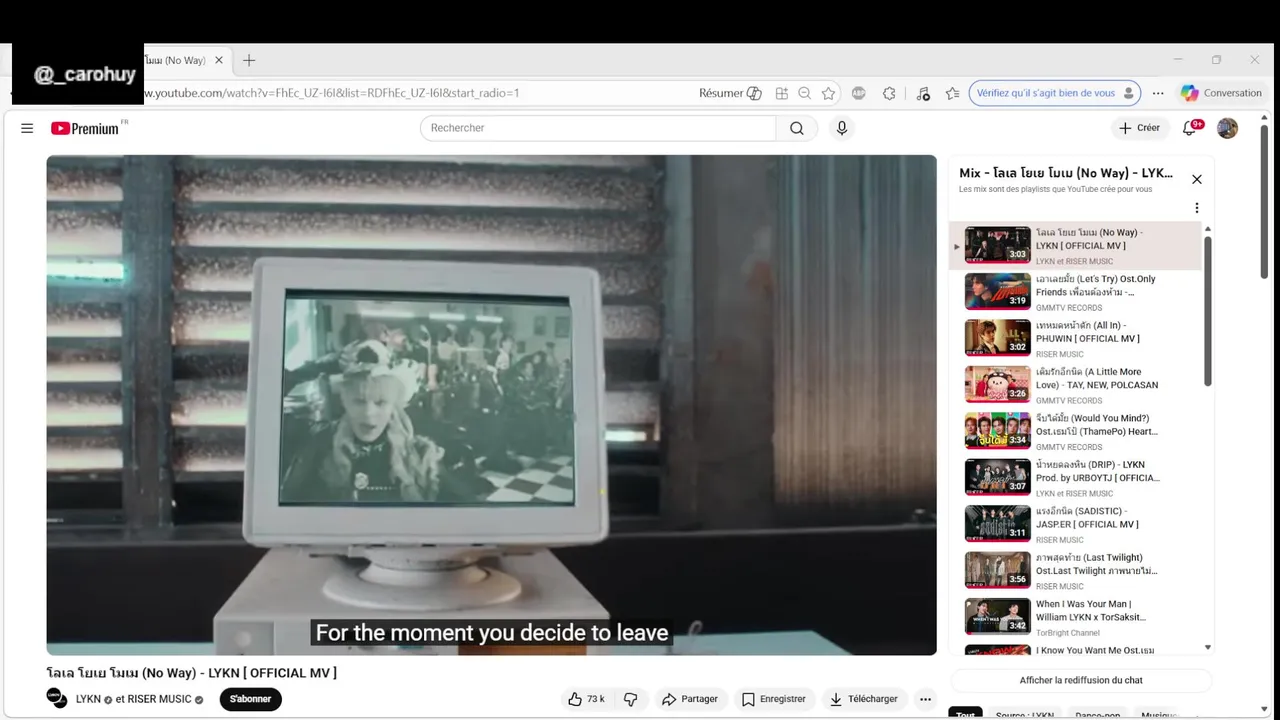Image resolution: width=1280 pixels, height=720 pixels.
Task: Click the browser address bar URL
Action: tap(332, 93)
